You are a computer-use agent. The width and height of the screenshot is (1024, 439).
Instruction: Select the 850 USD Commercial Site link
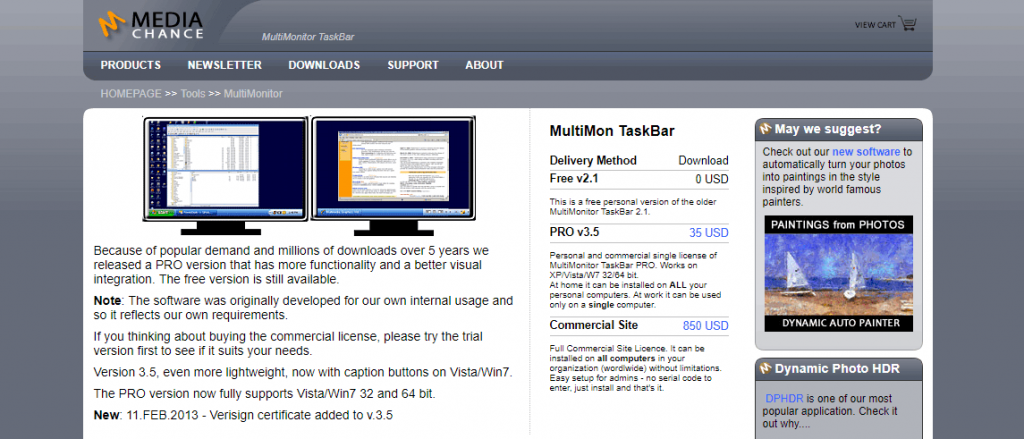[705, 325]
